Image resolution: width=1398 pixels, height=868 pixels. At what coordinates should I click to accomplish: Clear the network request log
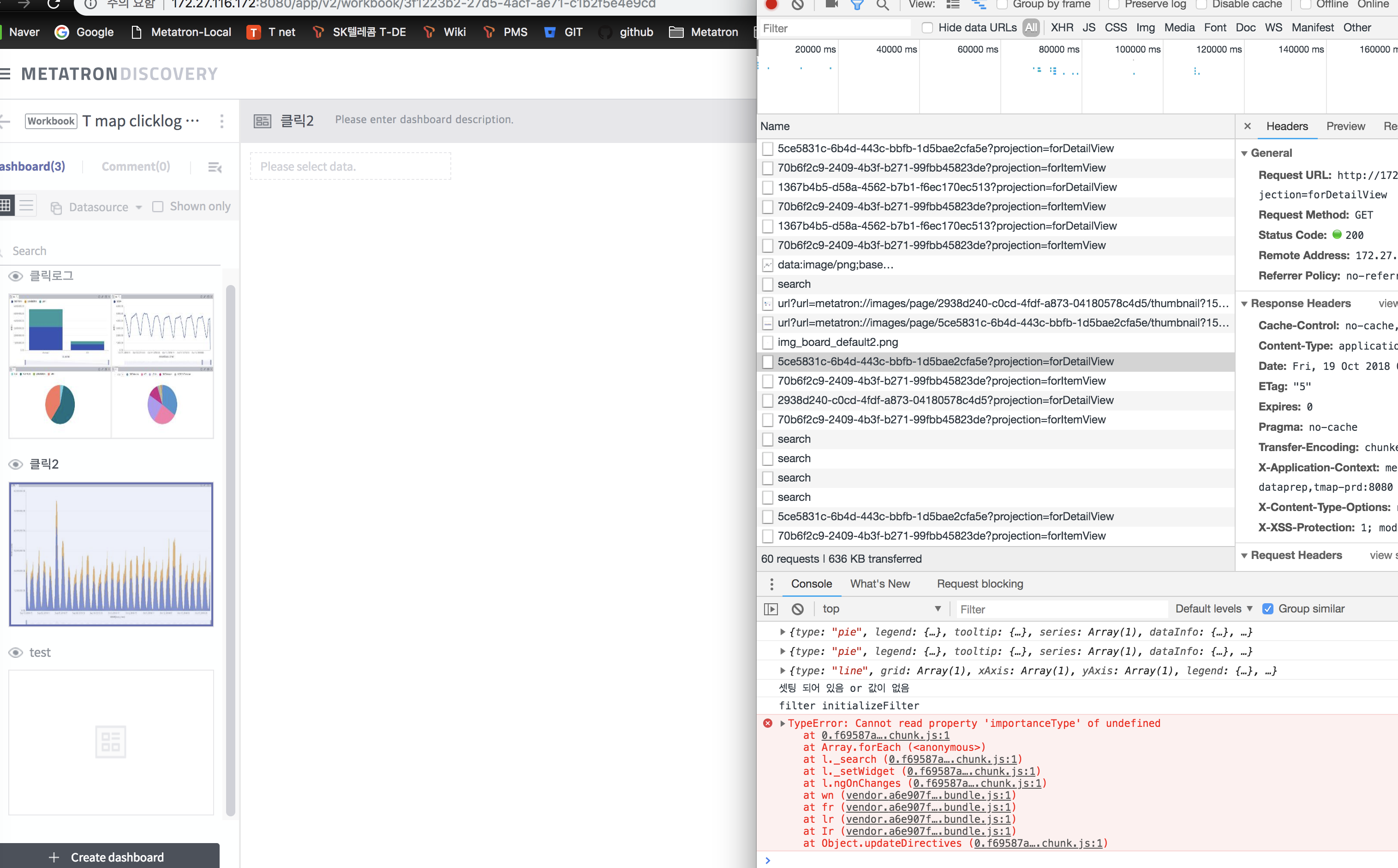798,5
